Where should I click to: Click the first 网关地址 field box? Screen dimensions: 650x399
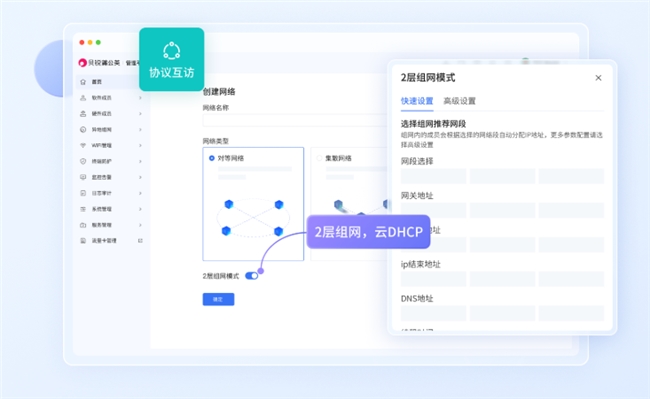coord(433,210)
